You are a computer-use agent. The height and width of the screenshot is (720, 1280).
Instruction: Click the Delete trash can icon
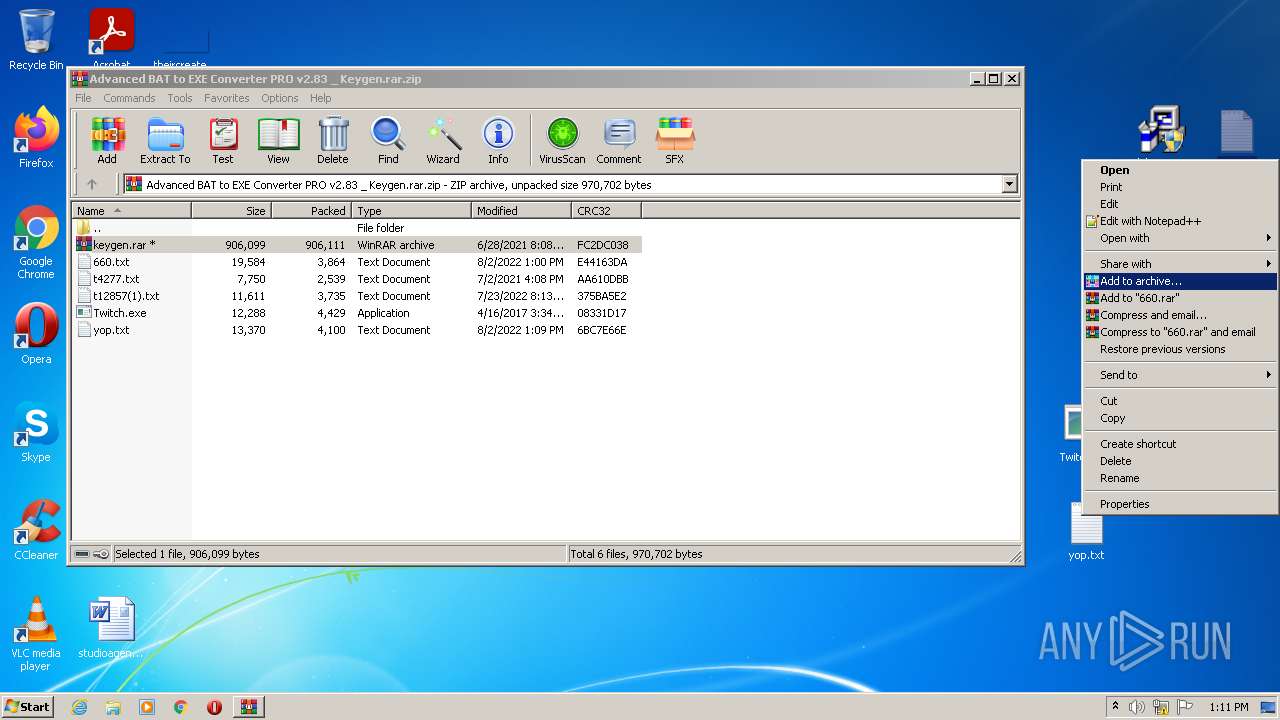pos(333,141)
